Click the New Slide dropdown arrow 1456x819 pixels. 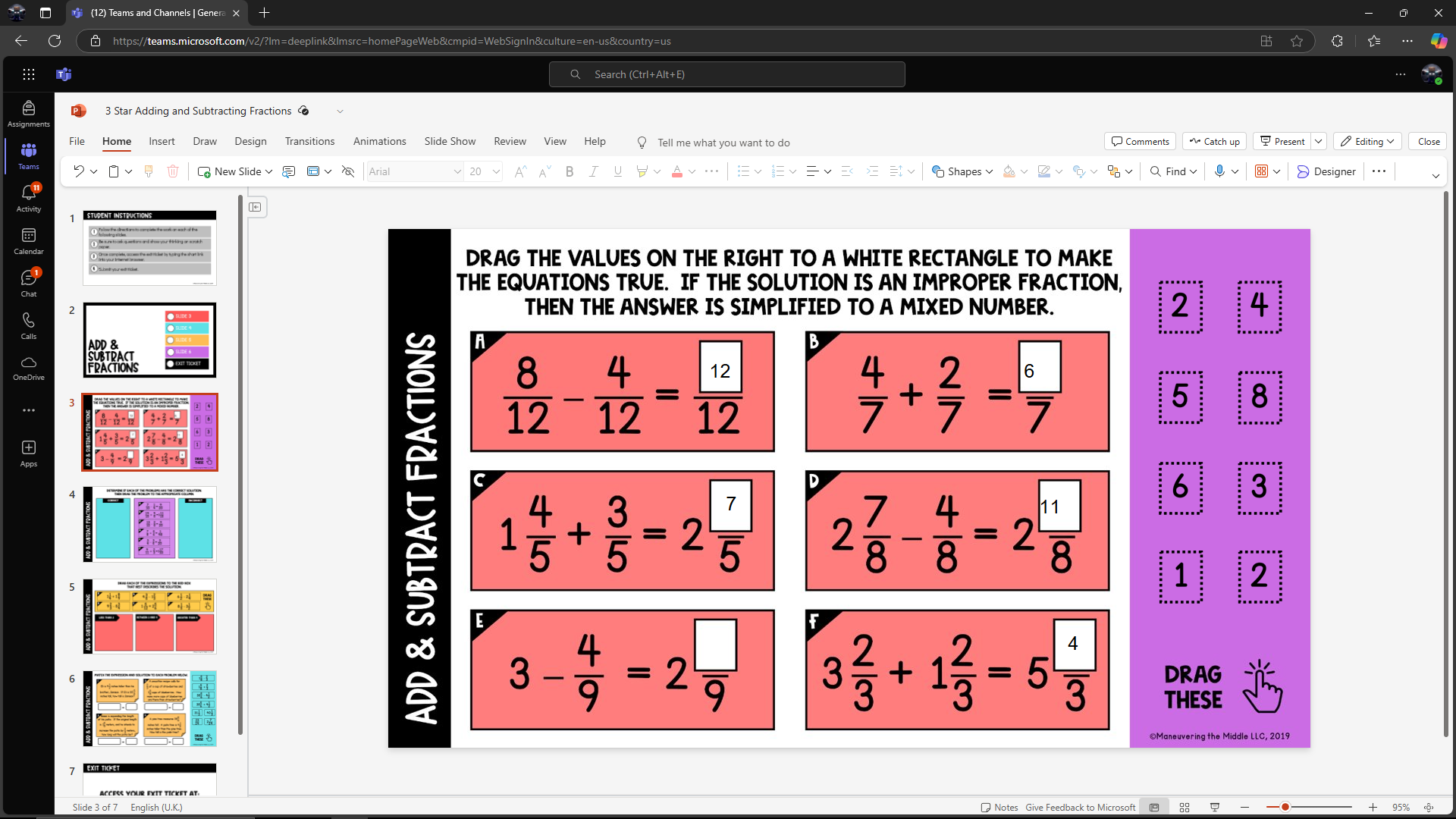pyautogui.click(x=270, y=171)
